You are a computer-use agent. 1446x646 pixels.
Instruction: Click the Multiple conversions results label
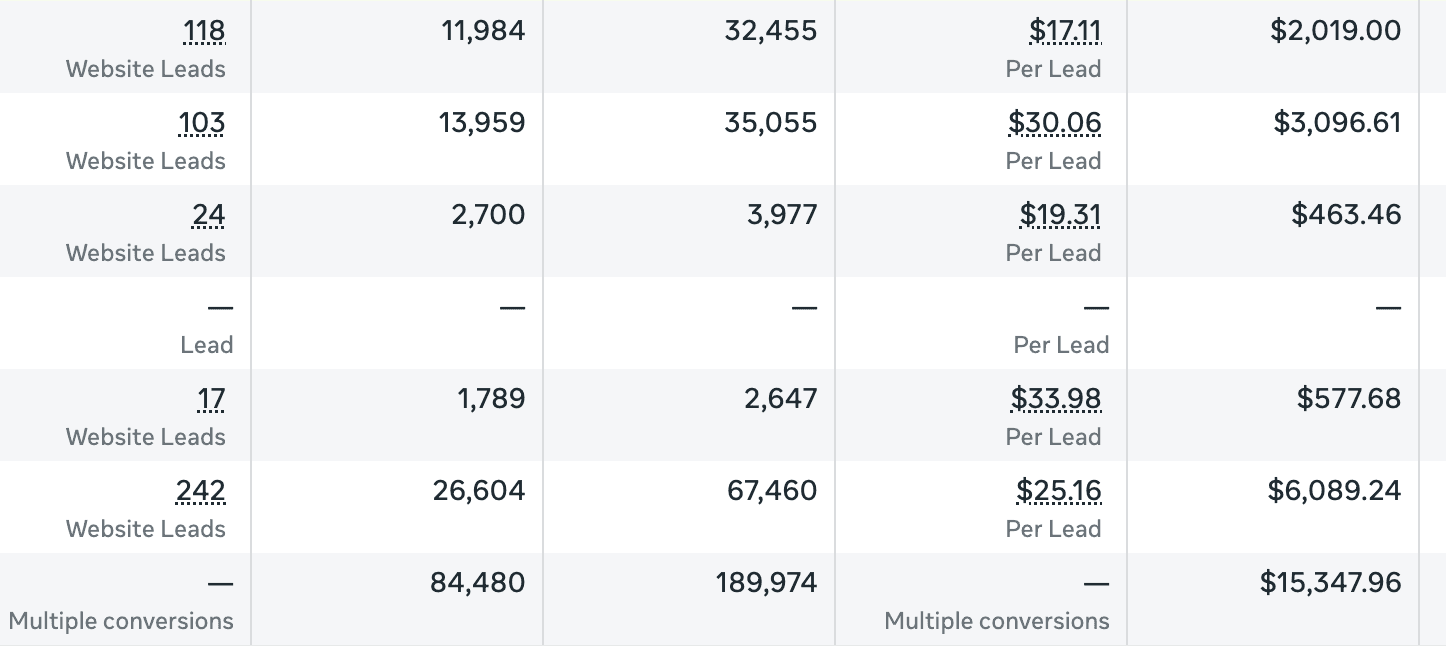click(121, 621)
